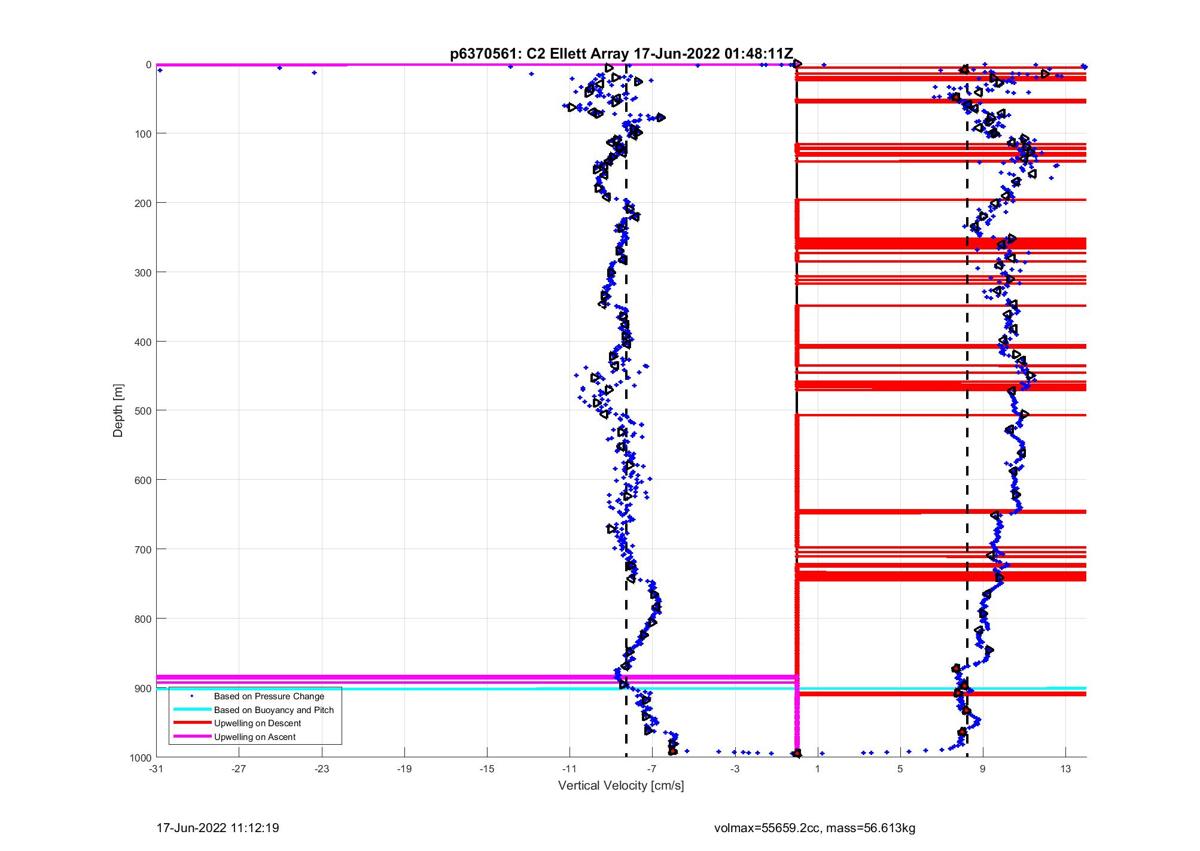Click the depth tick label "700"
Image resolution: width=1200 pixels, height=851 pixels.
coord(141,550)
